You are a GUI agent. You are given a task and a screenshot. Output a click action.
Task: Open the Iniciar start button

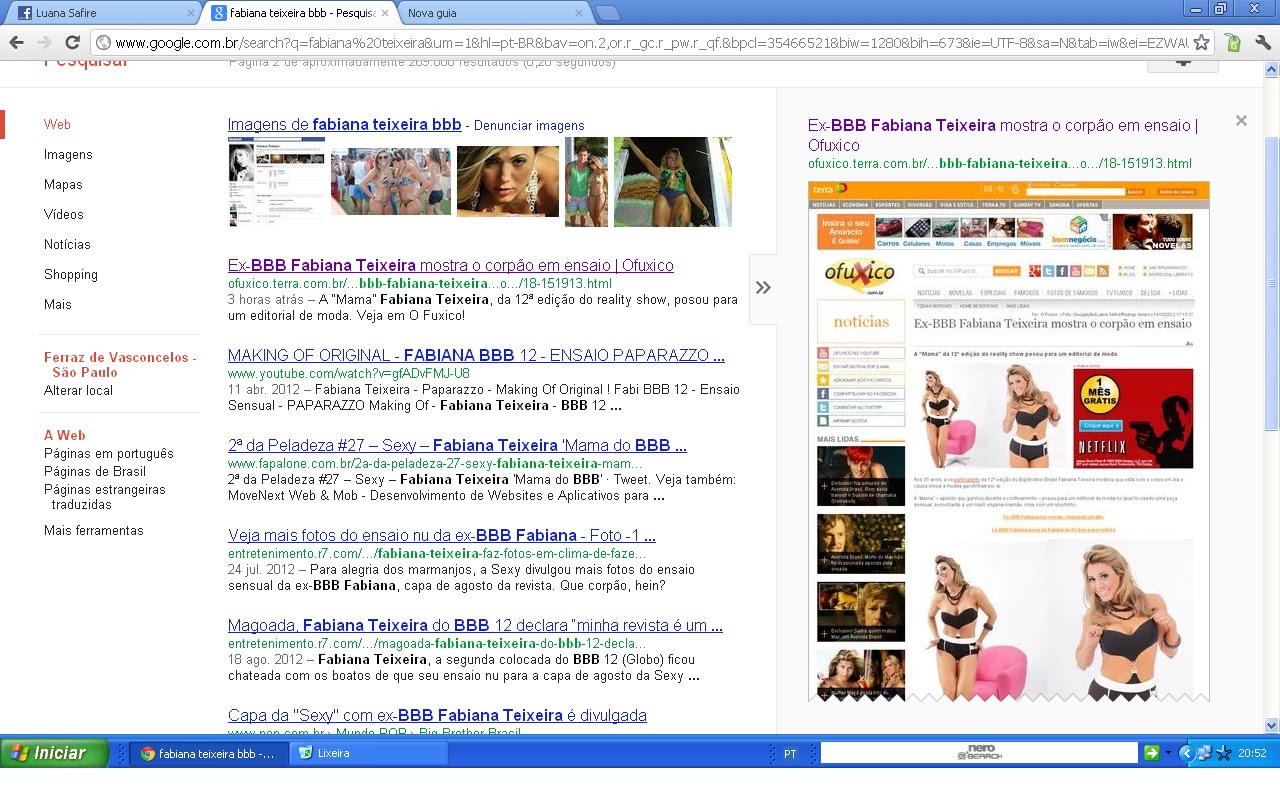coord(54,753)
